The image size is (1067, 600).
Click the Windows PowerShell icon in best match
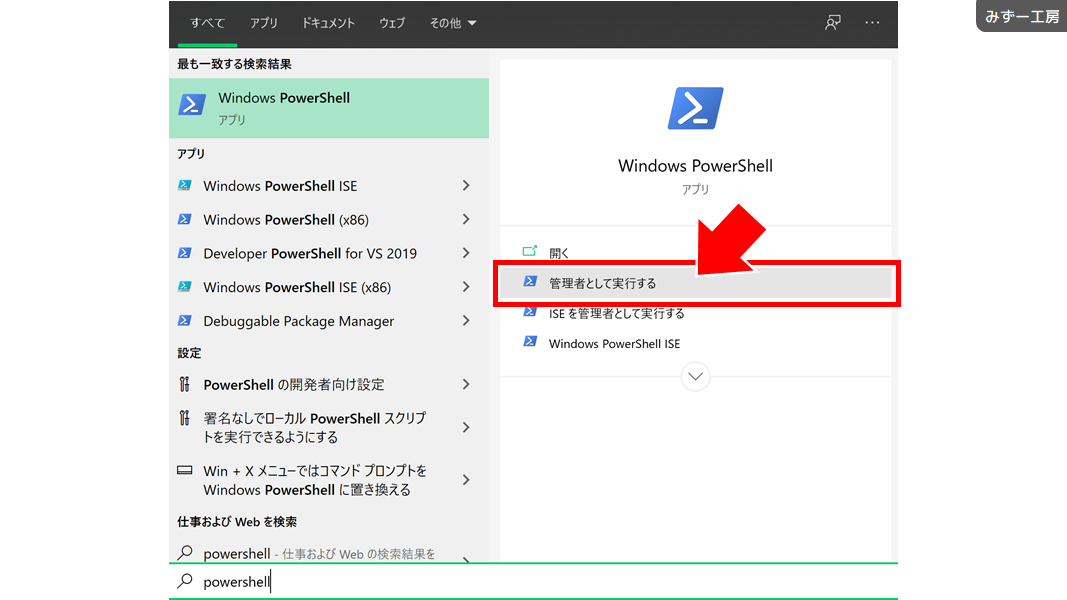coord(192,105)
